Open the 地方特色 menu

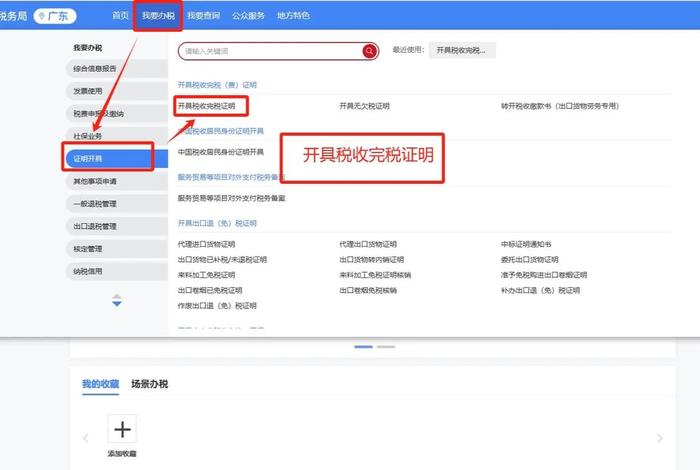click(x=293, y=15)
